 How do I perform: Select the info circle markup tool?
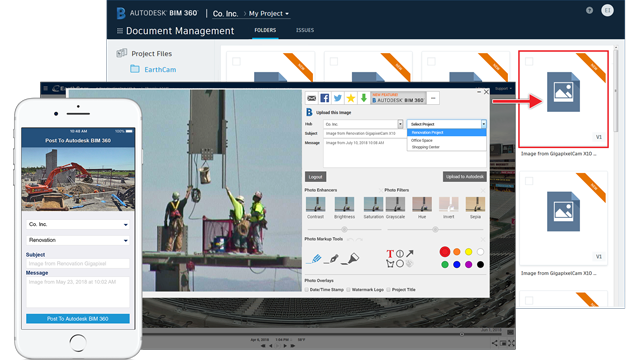click(400, 253)
